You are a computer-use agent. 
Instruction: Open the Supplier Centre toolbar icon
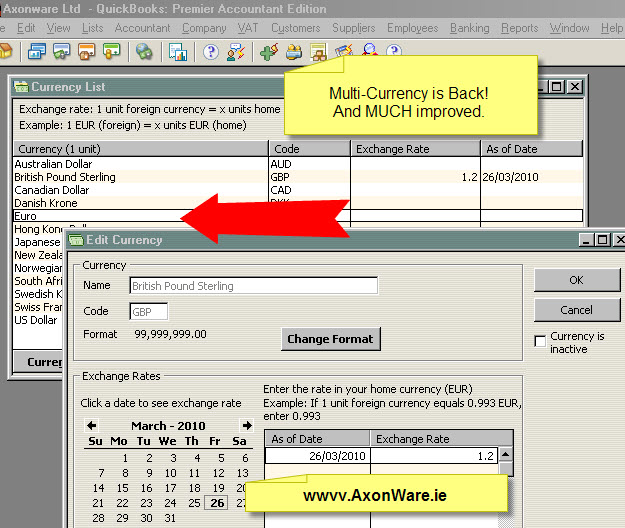(62, 51)
